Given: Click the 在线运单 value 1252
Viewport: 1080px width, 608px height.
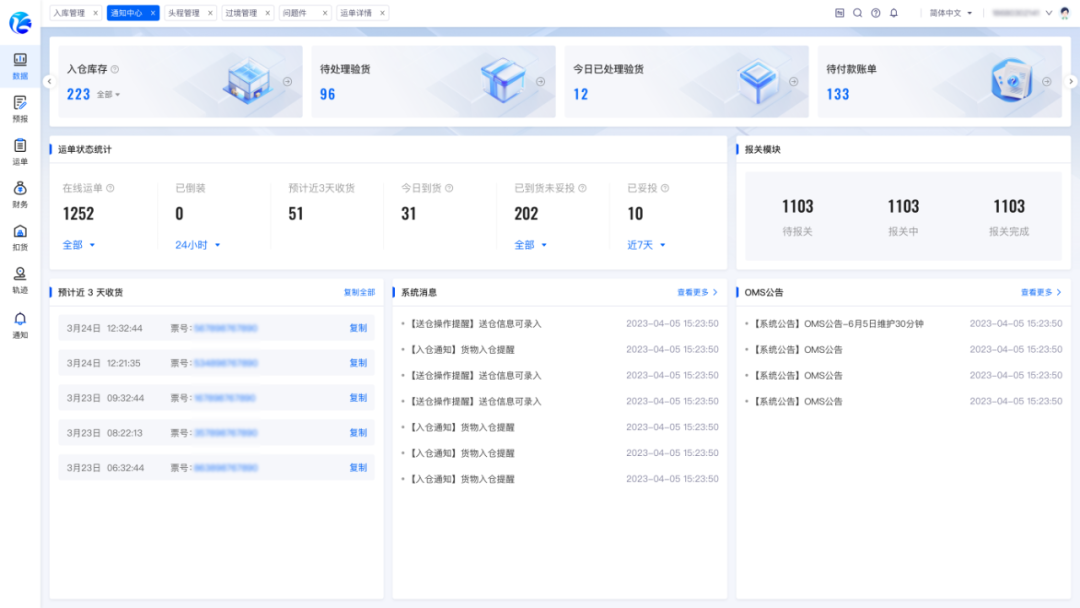Looking at the screenshot, I should click(79, 213).
